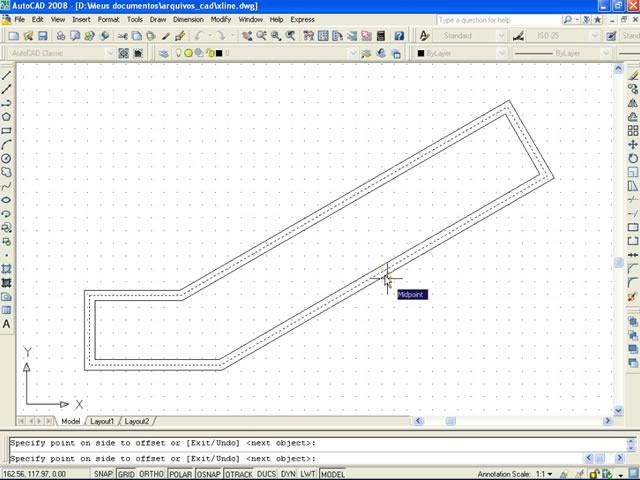Click the help search magnifier button

[567, 20]
